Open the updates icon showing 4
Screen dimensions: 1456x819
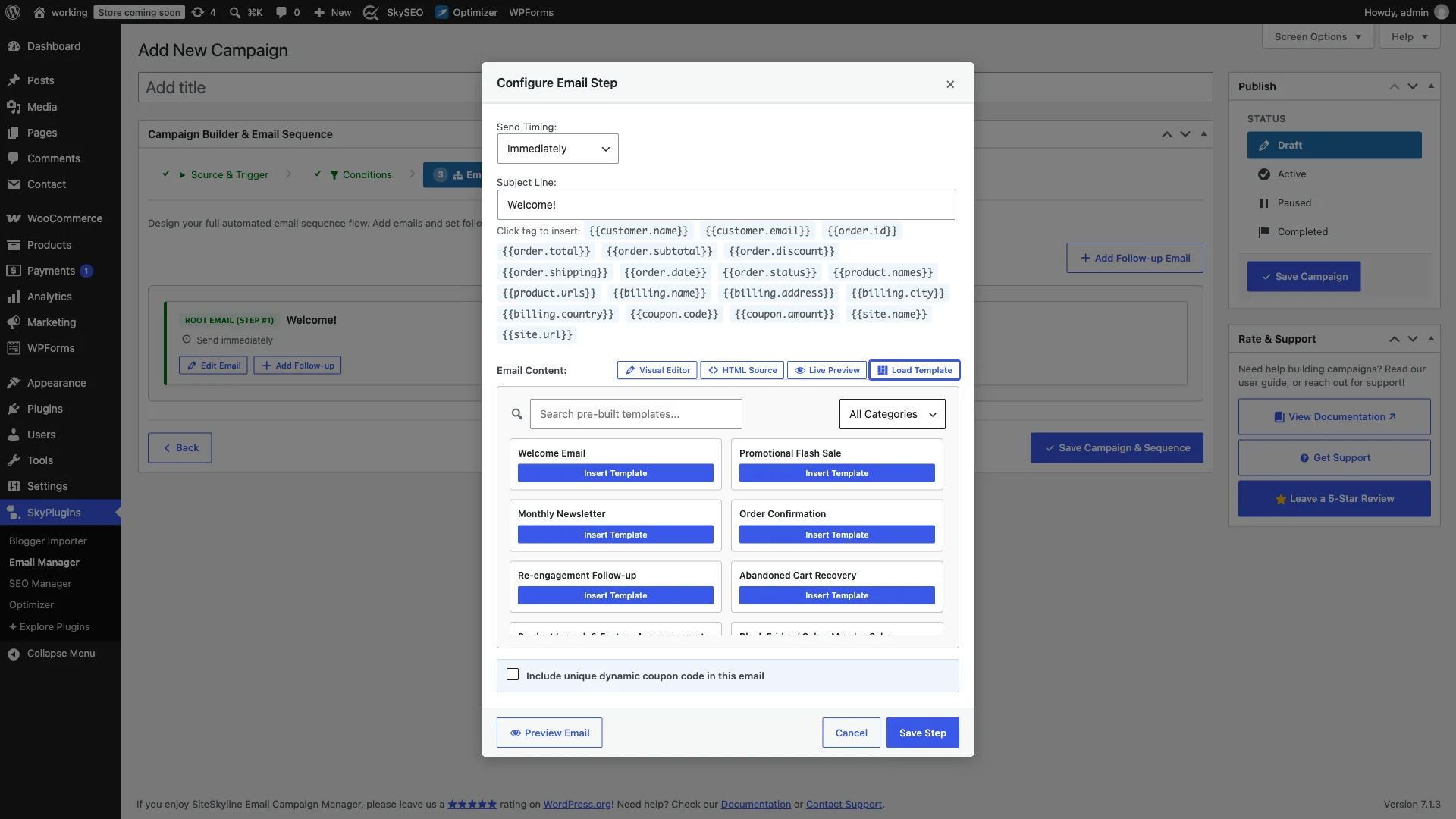(x=204, y=12)
